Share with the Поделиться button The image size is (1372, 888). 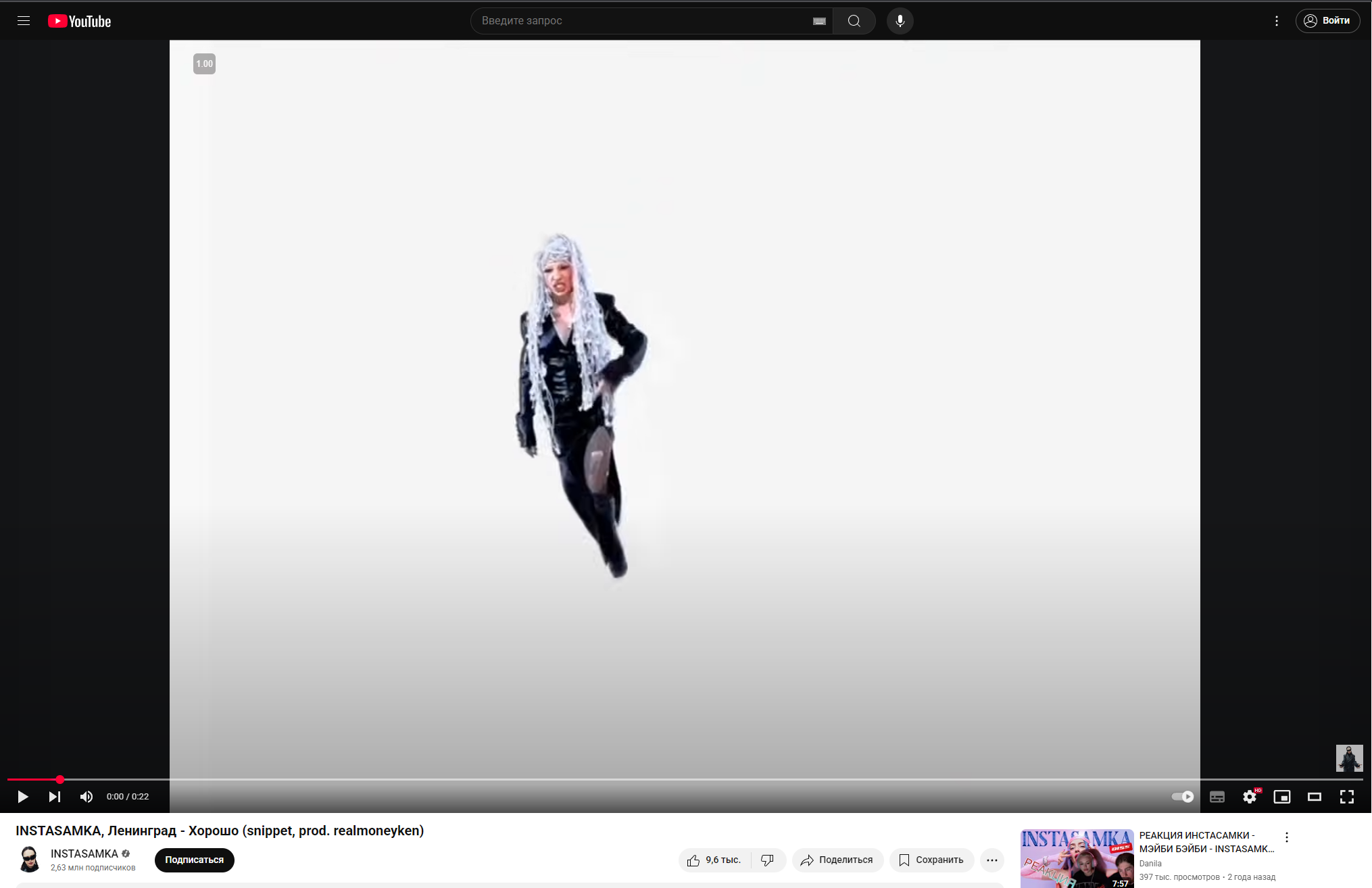point(837,860)
